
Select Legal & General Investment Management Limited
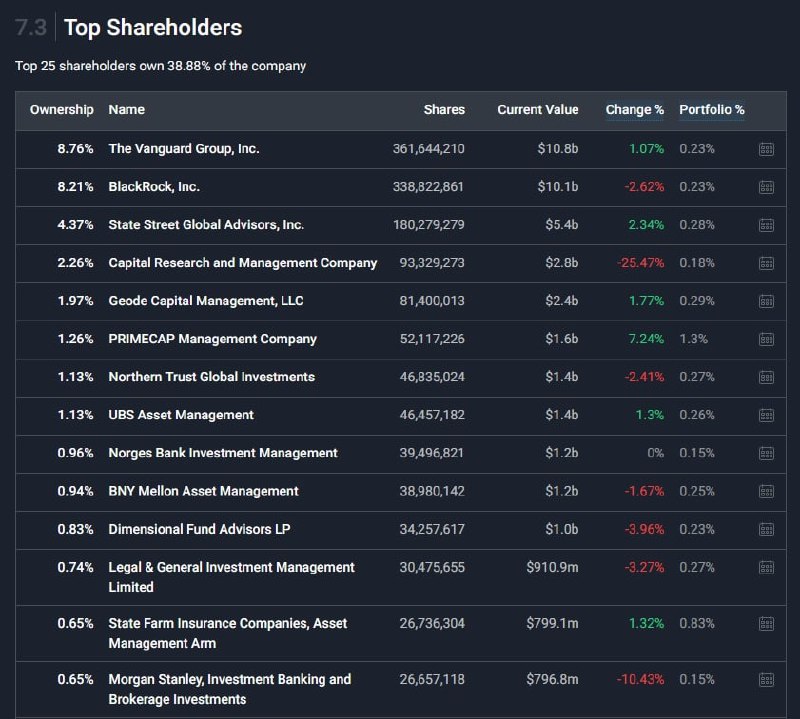coord(232,577)
